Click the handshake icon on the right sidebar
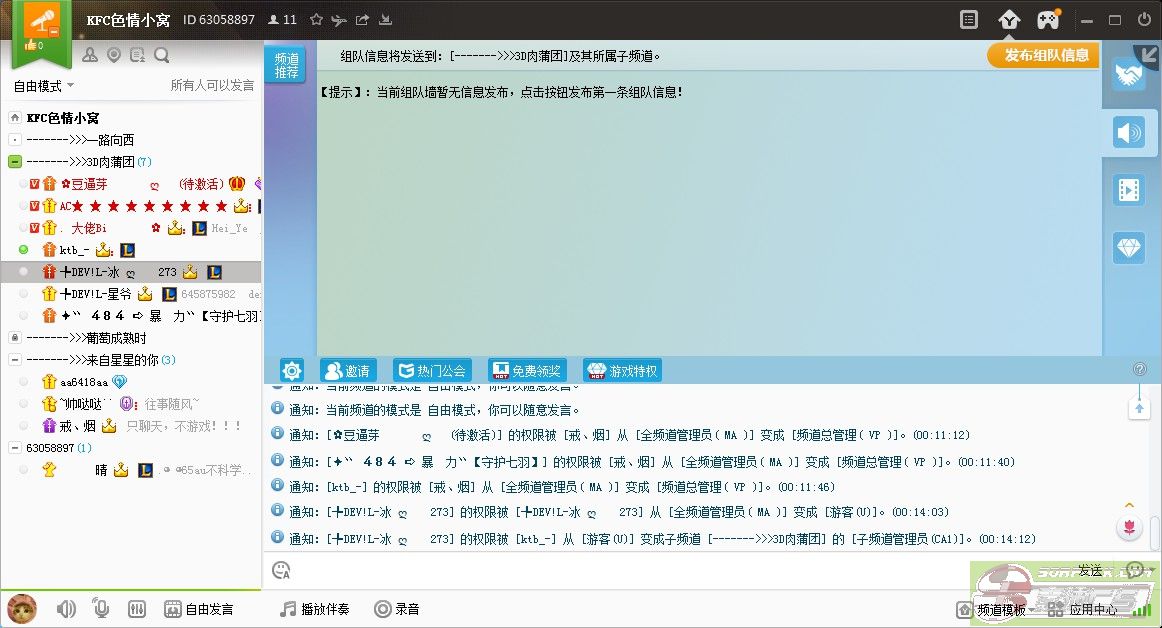The height and width of the screenshot is (628, 1162). pos(1130,73)
